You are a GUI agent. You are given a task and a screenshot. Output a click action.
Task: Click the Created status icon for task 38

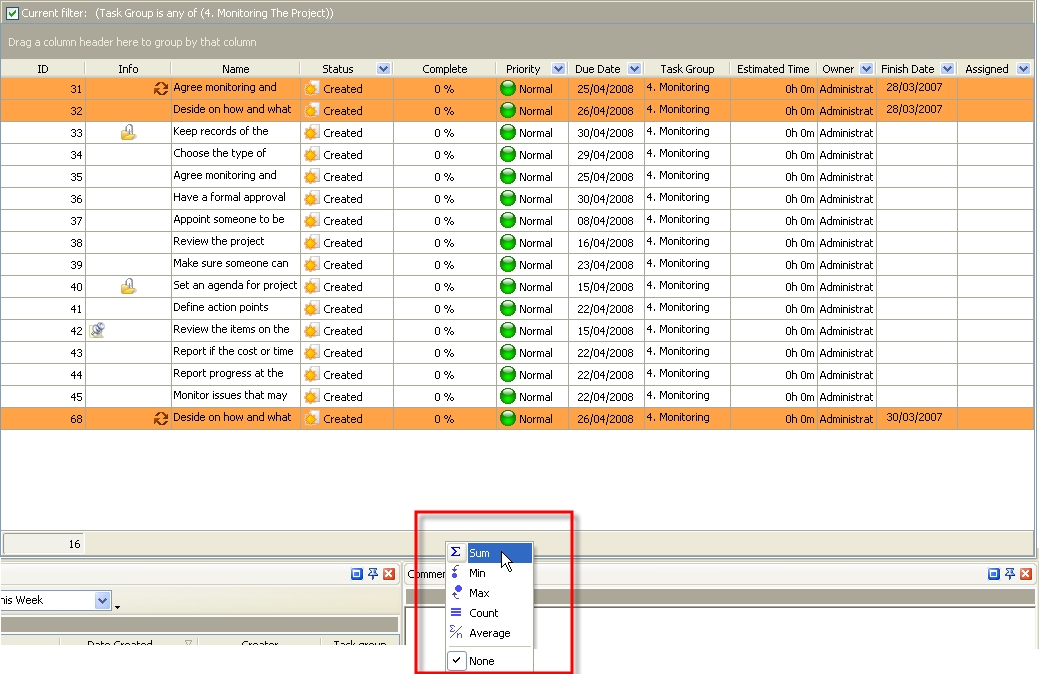point(311,242)
